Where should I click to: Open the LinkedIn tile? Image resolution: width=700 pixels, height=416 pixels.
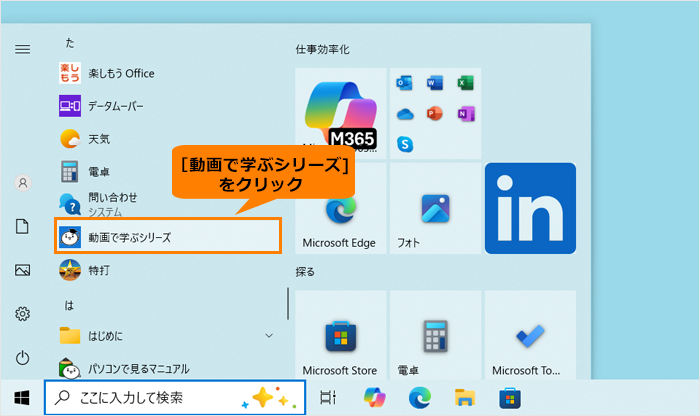(530, 208)
